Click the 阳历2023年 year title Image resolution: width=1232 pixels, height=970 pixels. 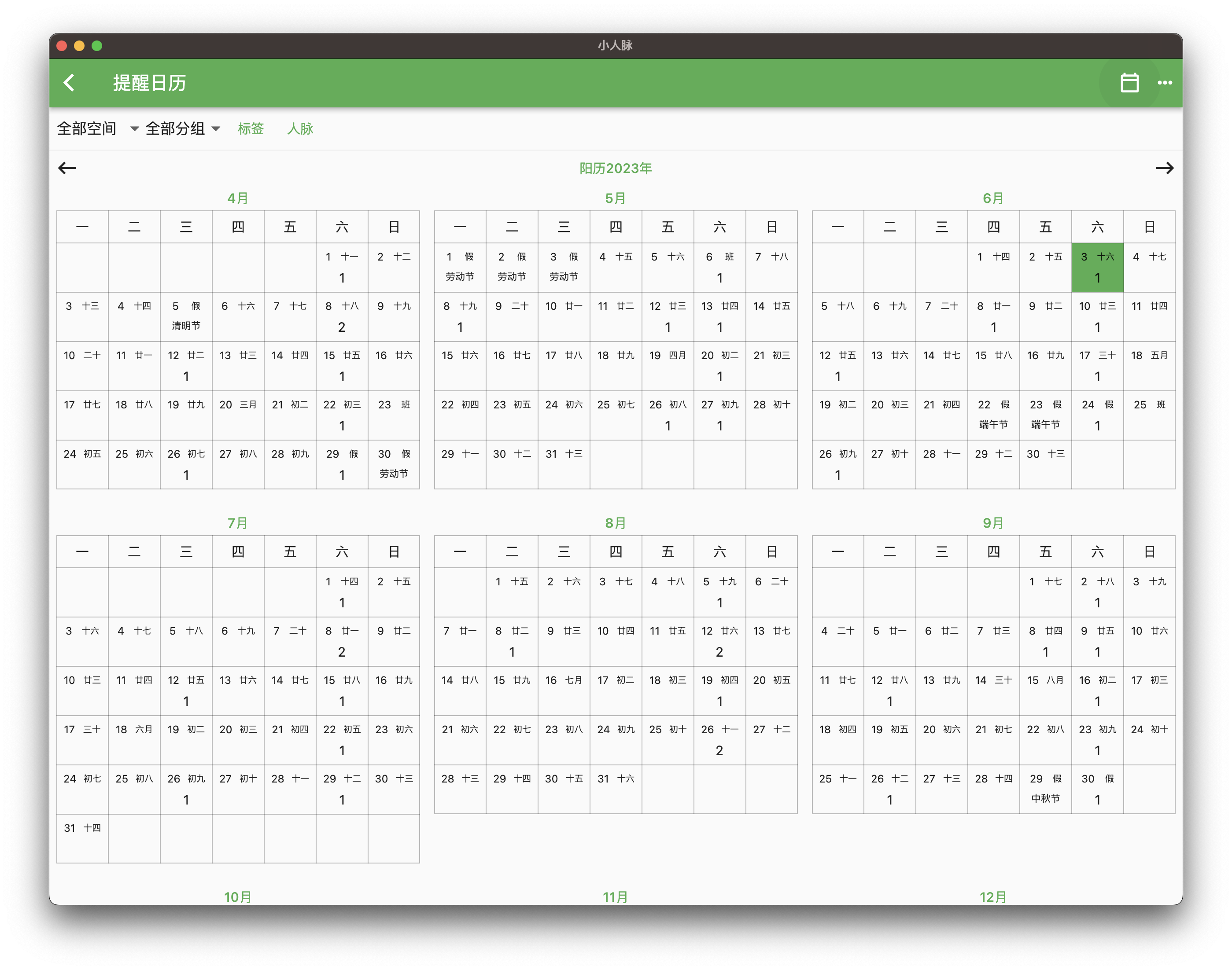616,168
